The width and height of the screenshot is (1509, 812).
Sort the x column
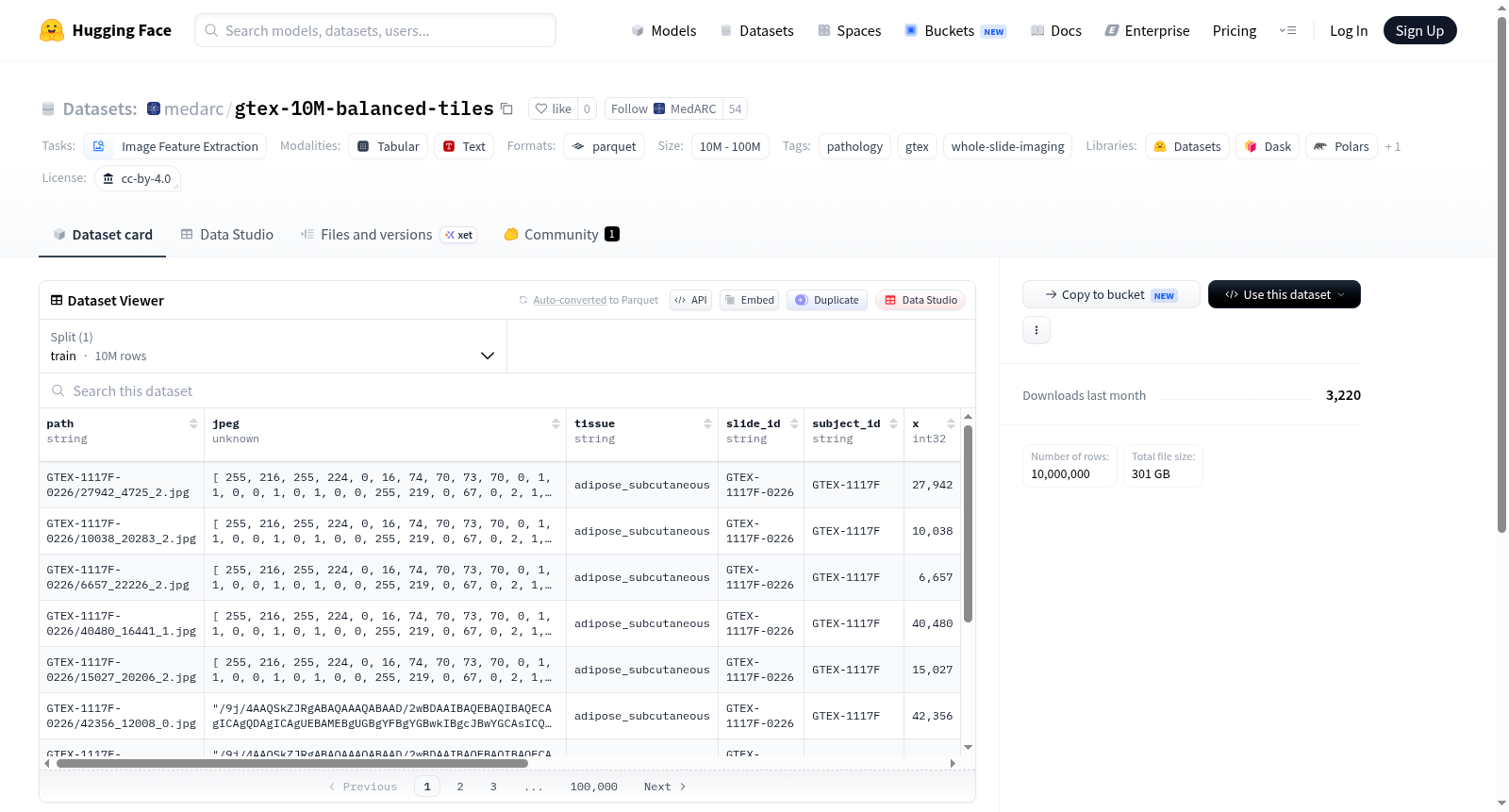pyautogui.click(x=951, y=423)
